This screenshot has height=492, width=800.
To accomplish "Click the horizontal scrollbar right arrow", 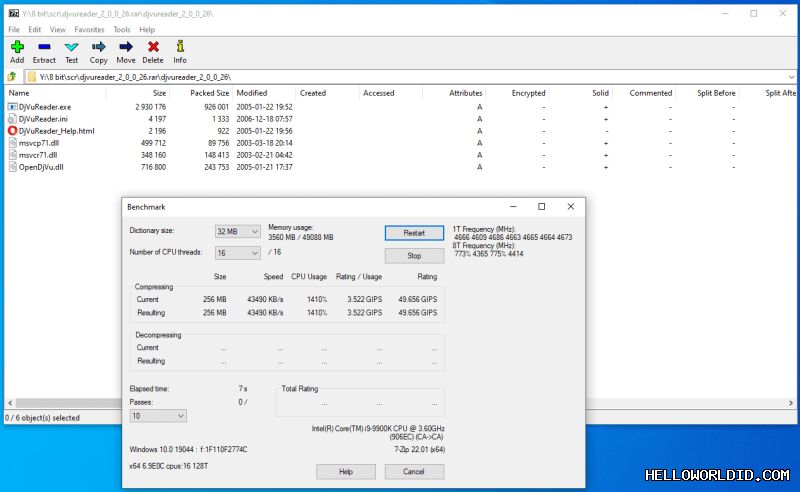I will 791,403.
